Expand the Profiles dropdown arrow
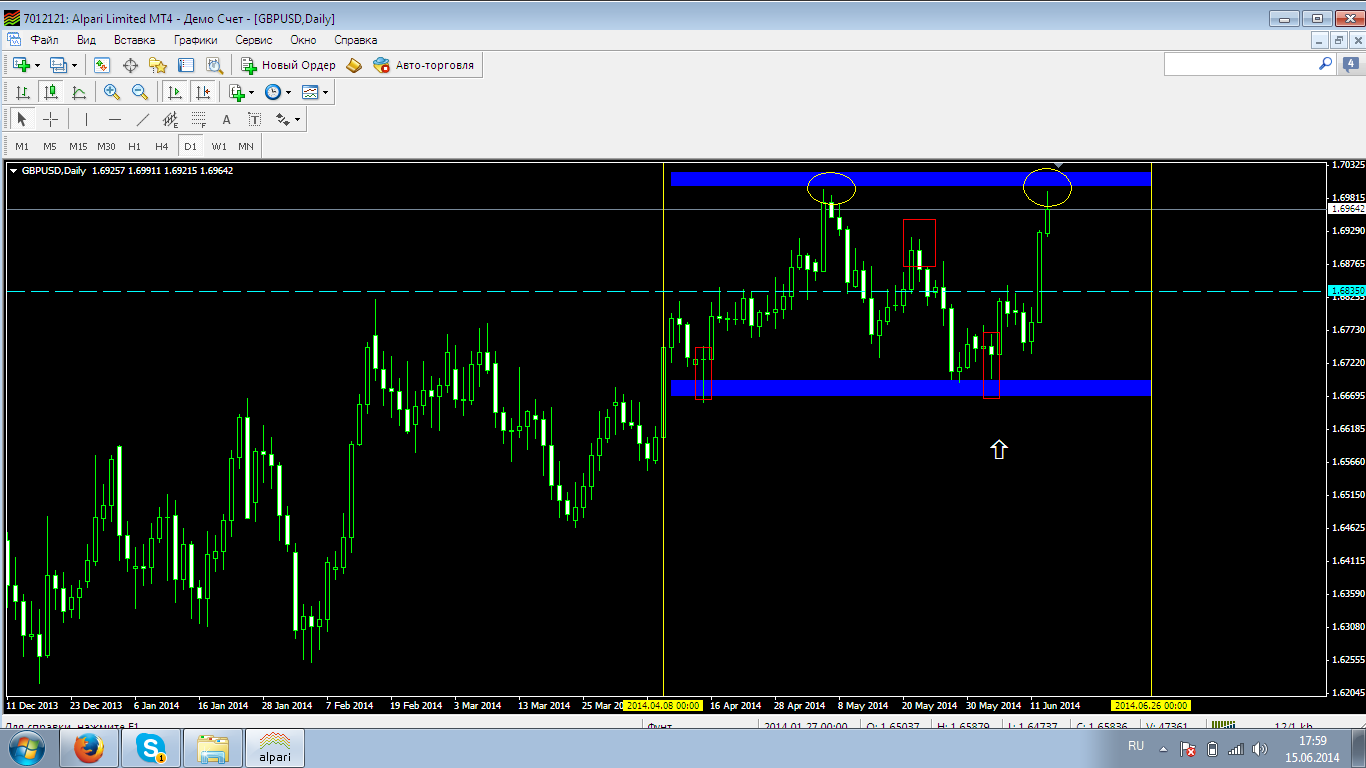 click(74, 65)
